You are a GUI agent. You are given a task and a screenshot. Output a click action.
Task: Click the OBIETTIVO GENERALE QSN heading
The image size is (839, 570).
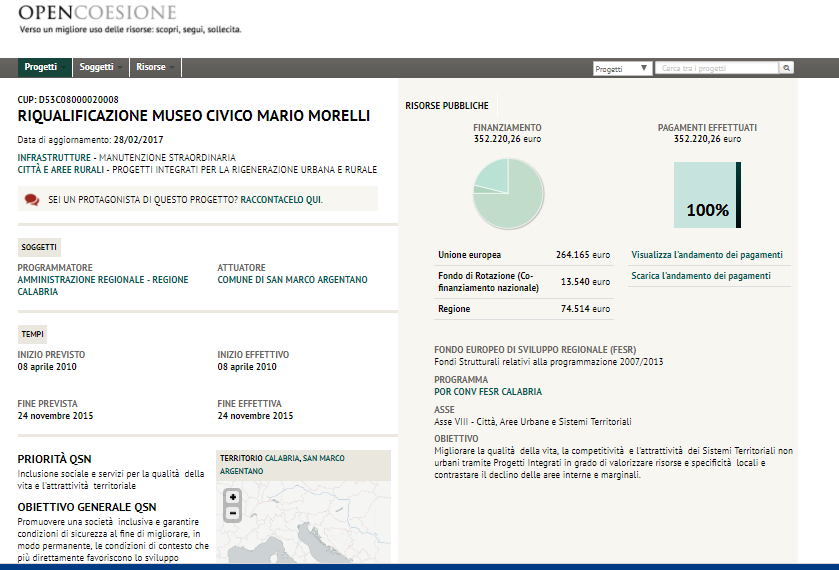[87, 507]
